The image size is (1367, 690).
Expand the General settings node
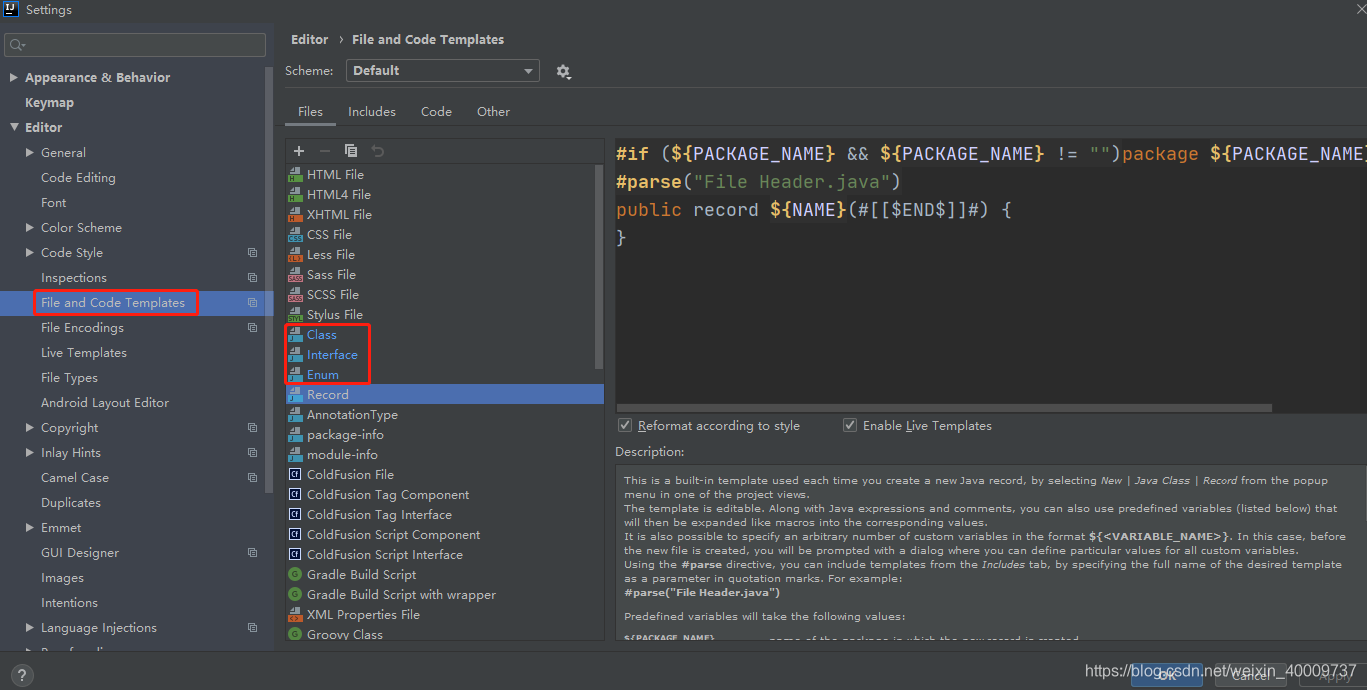(30, 153)
